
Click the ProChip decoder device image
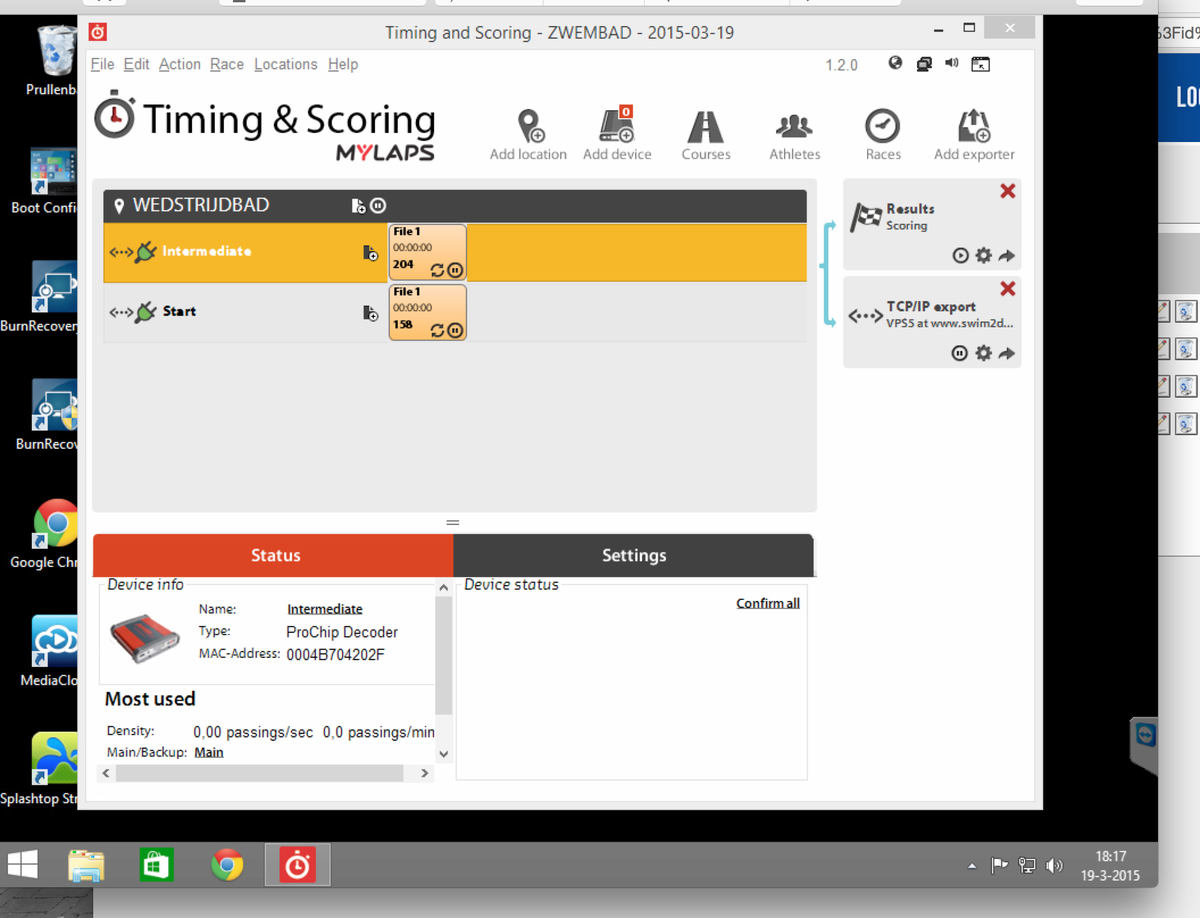(145, 639)
